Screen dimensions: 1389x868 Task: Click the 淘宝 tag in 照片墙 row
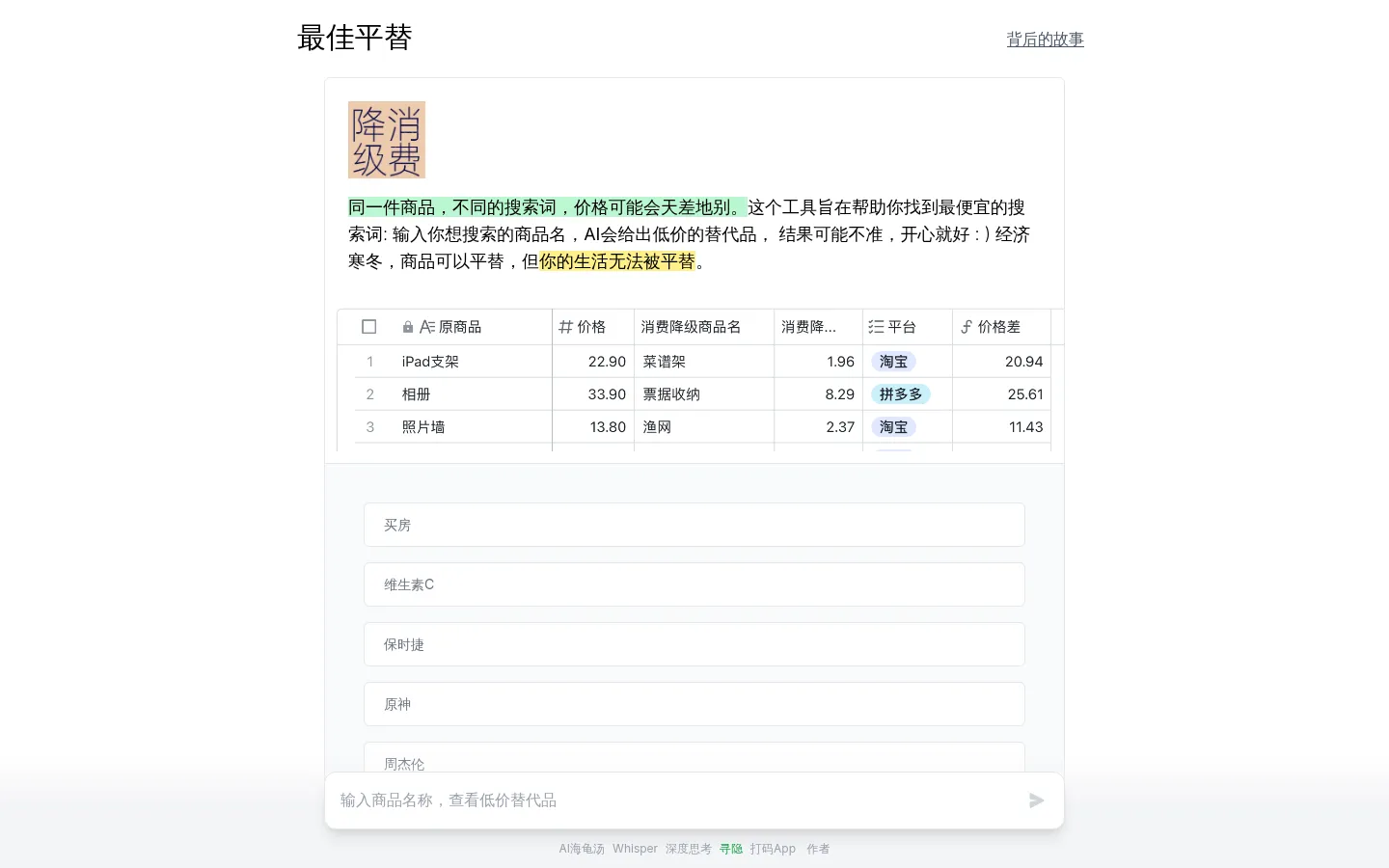(894, 427)
